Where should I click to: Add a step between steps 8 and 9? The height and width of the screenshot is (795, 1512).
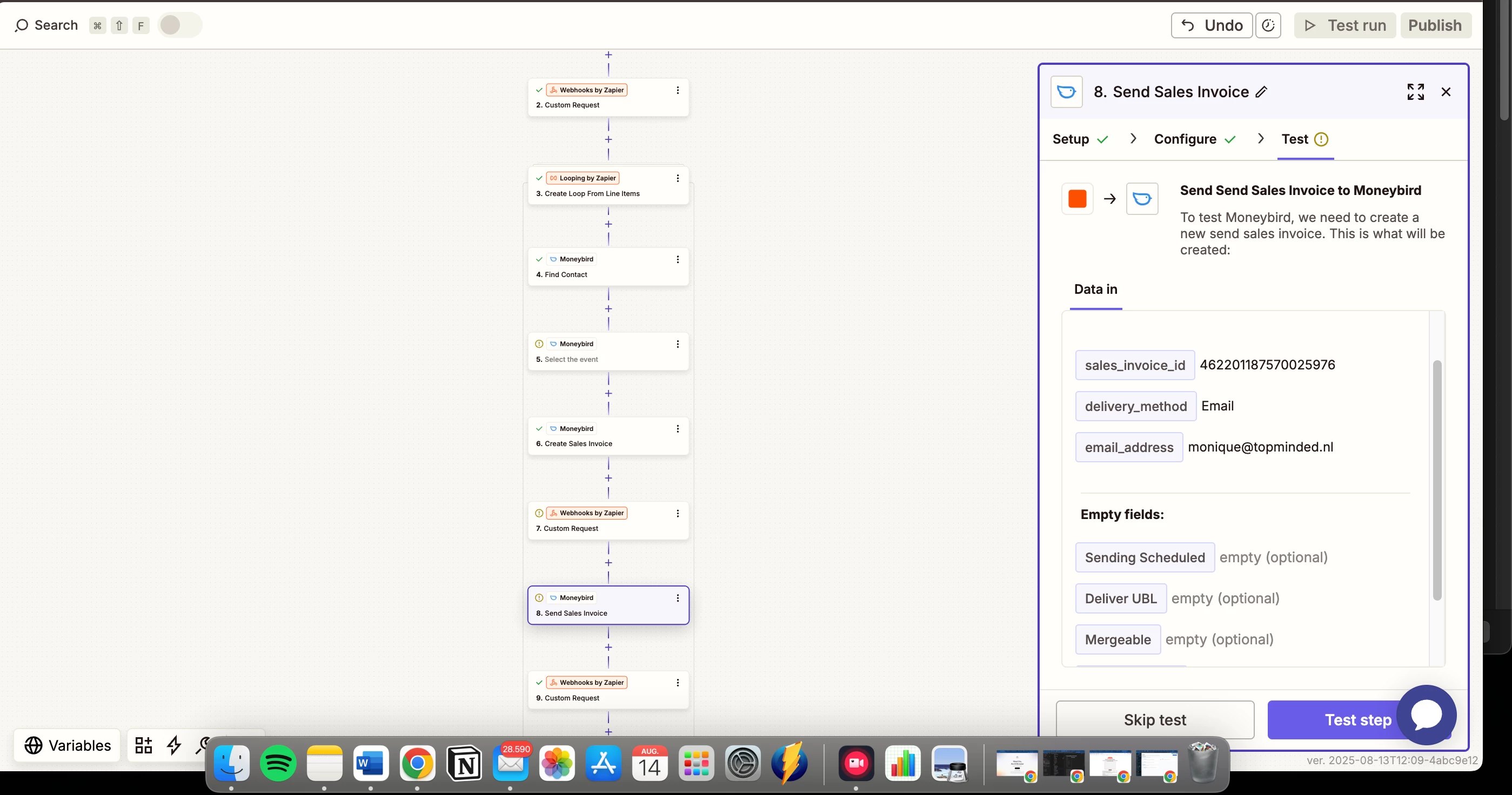point(608,647)
